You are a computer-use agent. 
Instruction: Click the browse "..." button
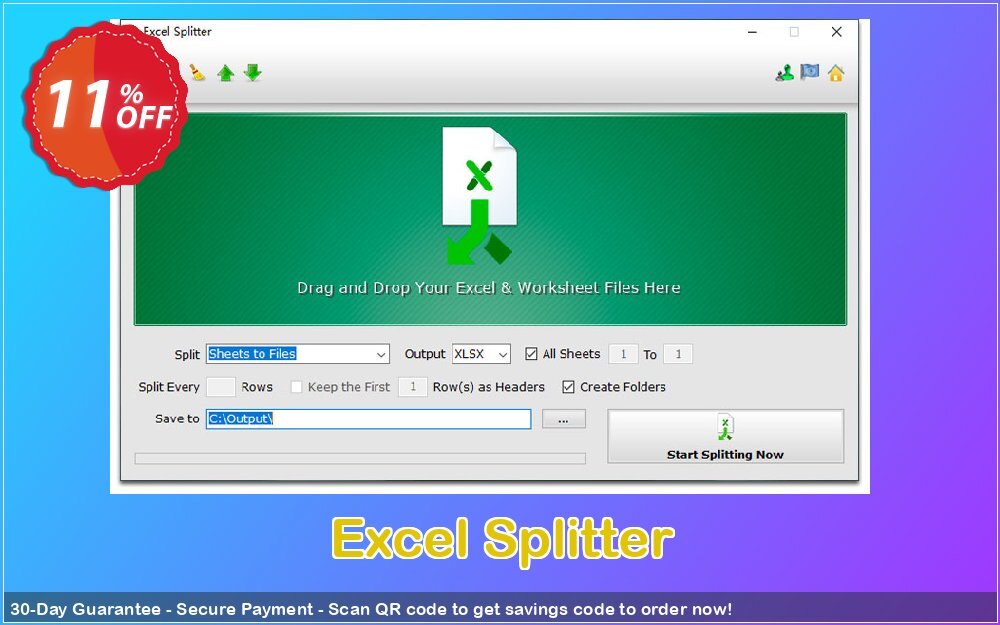[x=564, y=419]
